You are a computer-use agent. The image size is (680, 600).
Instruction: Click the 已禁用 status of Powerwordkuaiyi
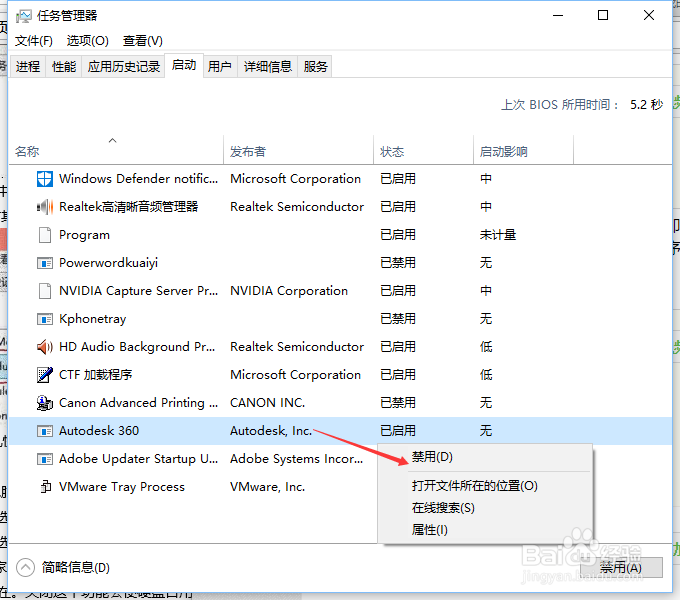point(398,263)
